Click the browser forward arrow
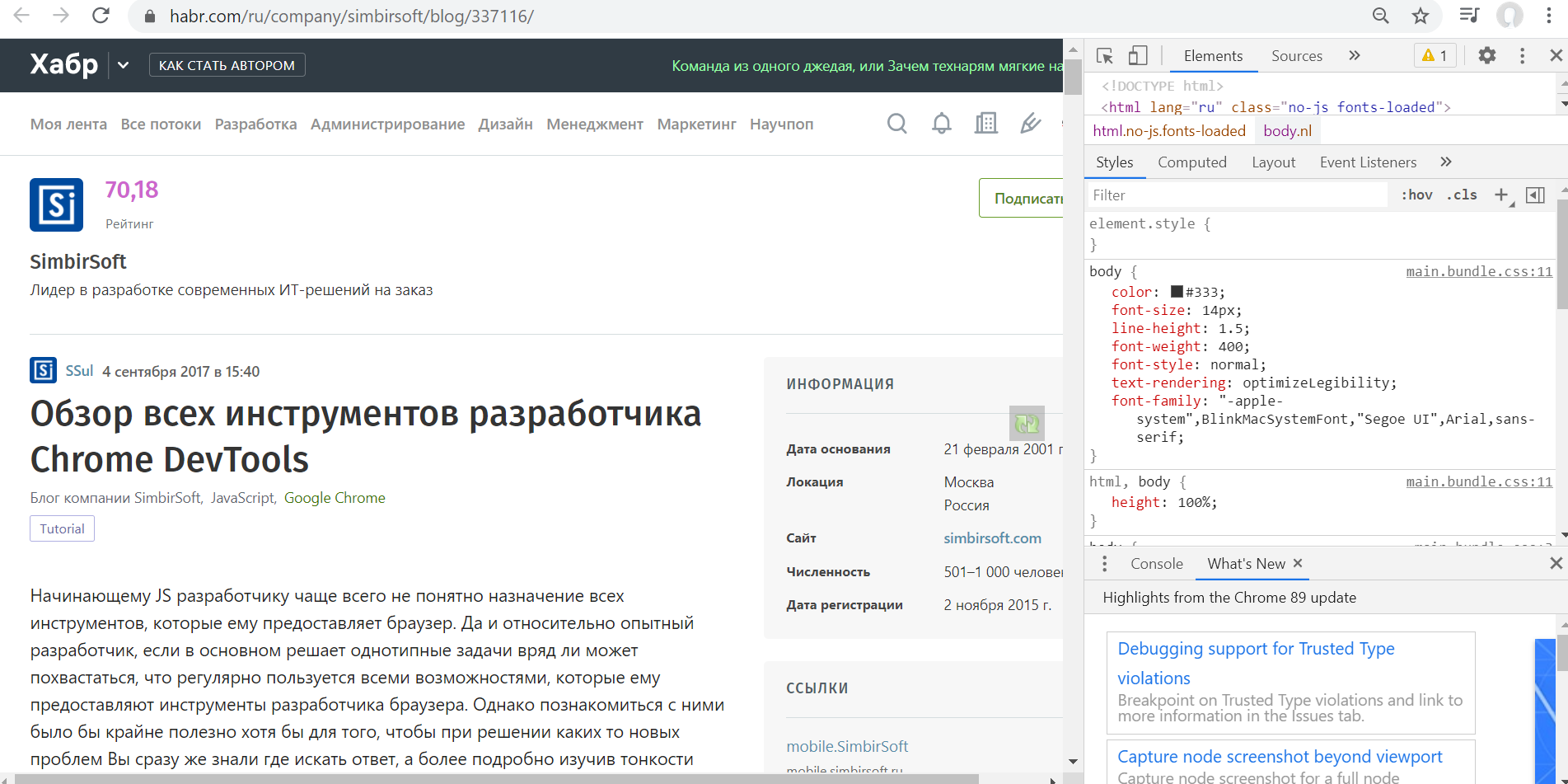1568x784 pixels. (61, 16)
